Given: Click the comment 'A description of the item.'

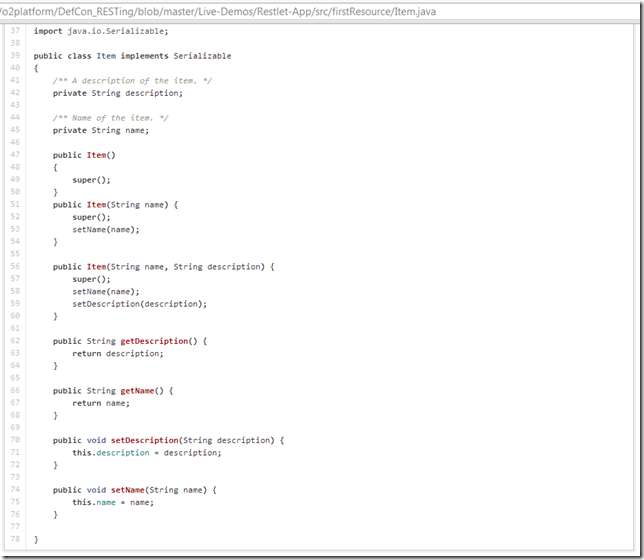Looking at the screenshot, I should 132,81.
